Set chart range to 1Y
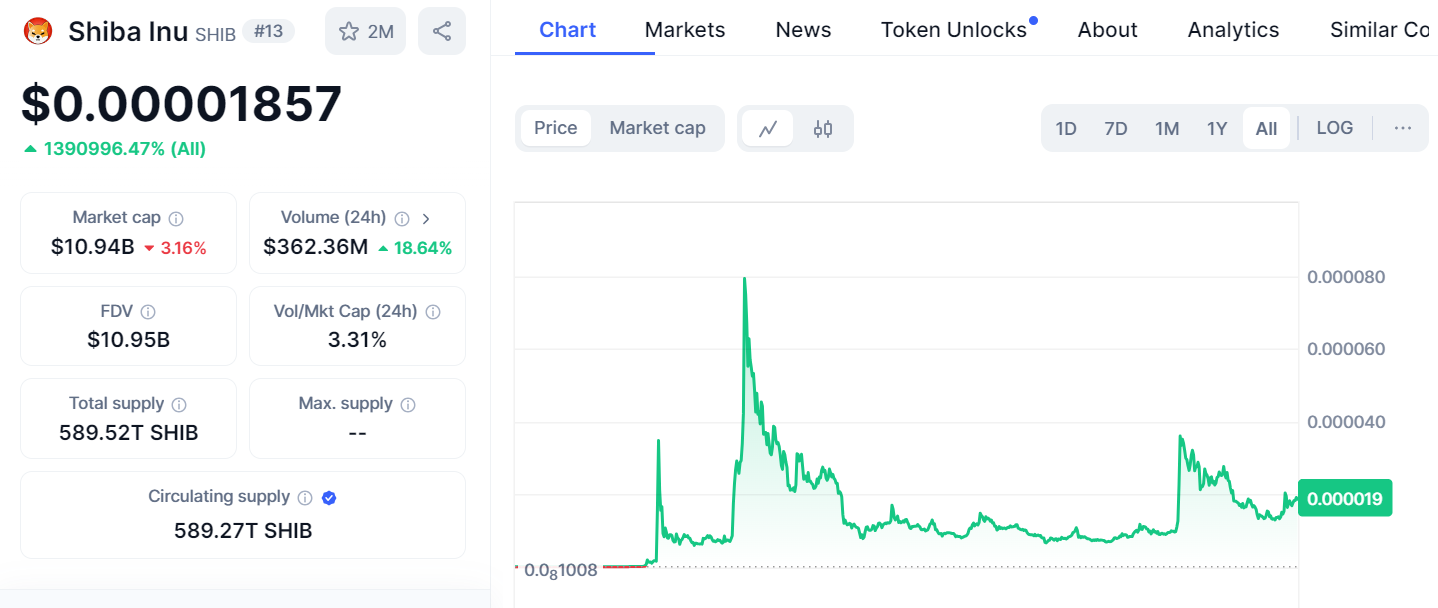Image resolution: width=1438 pixels, height=608 pixels. 1217,128
